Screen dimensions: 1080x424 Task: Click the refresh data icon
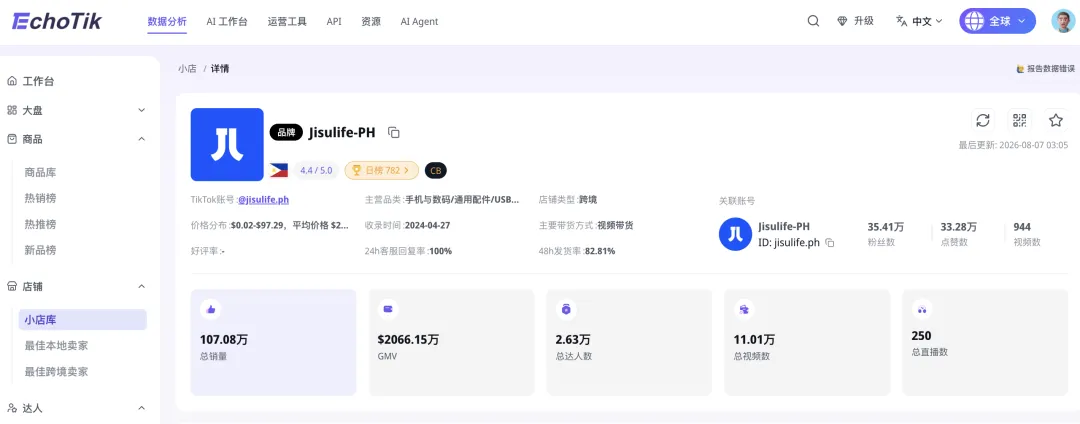click(983, 120)
